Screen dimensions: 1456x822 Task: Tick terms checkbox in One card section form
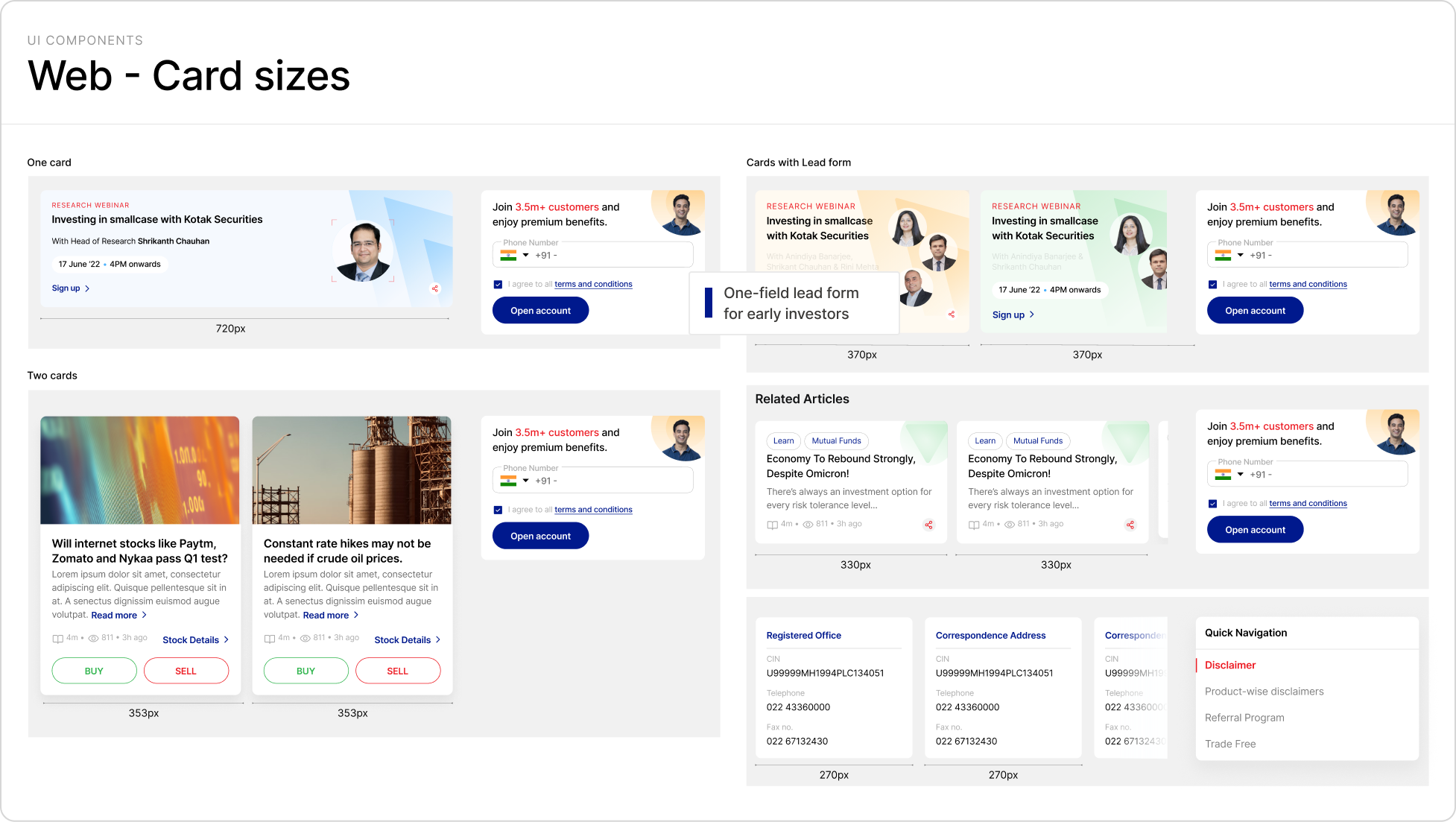[498, 284]
